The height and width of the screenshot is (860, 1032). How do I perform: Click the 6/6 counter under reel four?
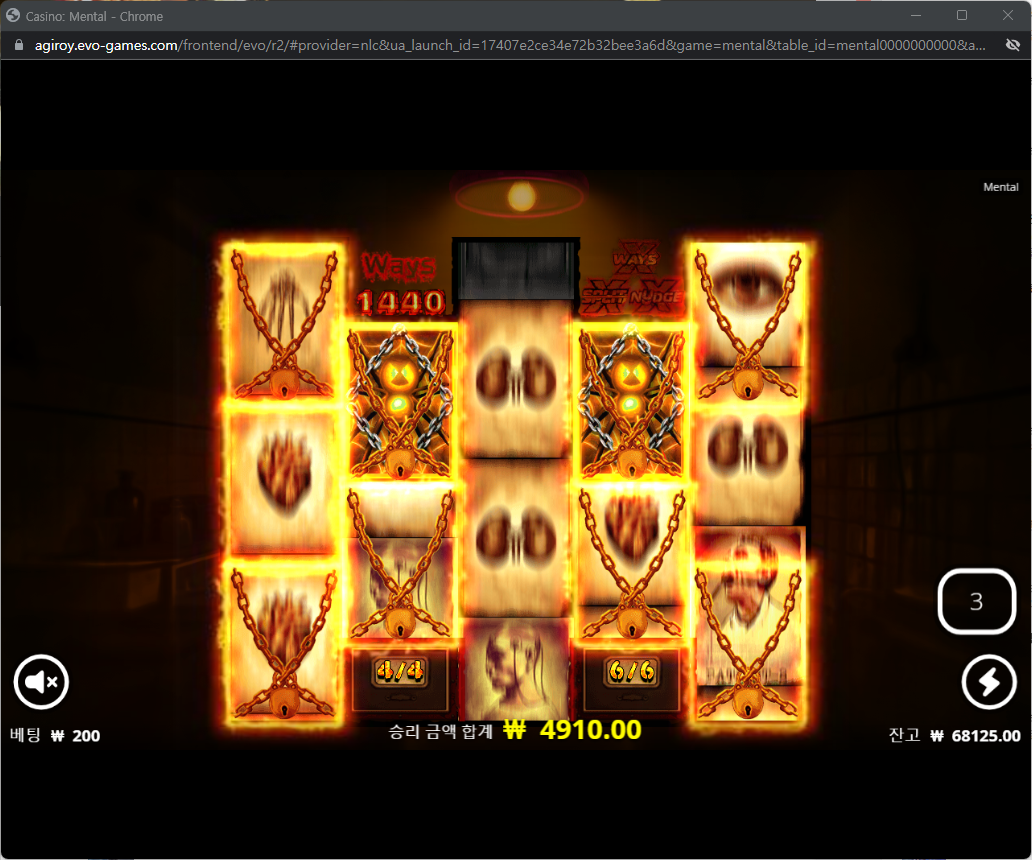coord(631,672)
